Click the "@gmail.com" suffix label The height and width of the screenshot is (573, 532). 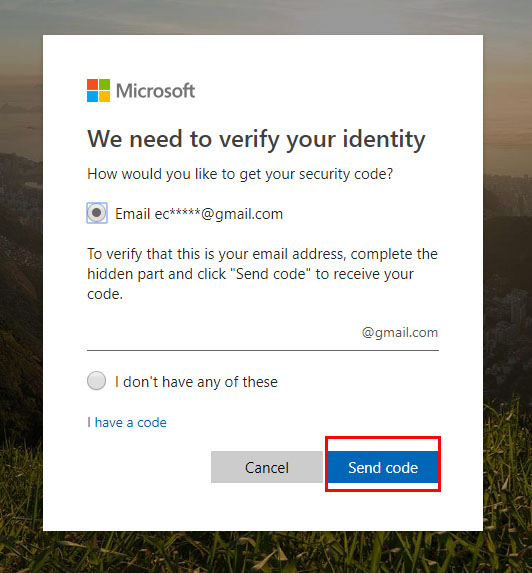click(x=400, y=333)
